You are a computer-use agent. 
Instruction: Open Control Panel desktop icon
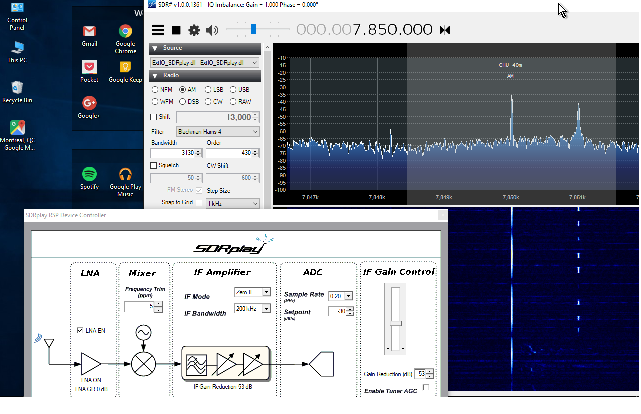click(x=17, y=16)
